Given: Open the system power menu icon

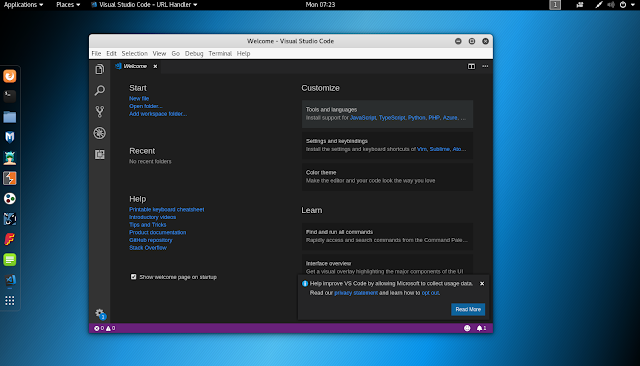Looking at the screenshot, I should (x=623, y=5).
